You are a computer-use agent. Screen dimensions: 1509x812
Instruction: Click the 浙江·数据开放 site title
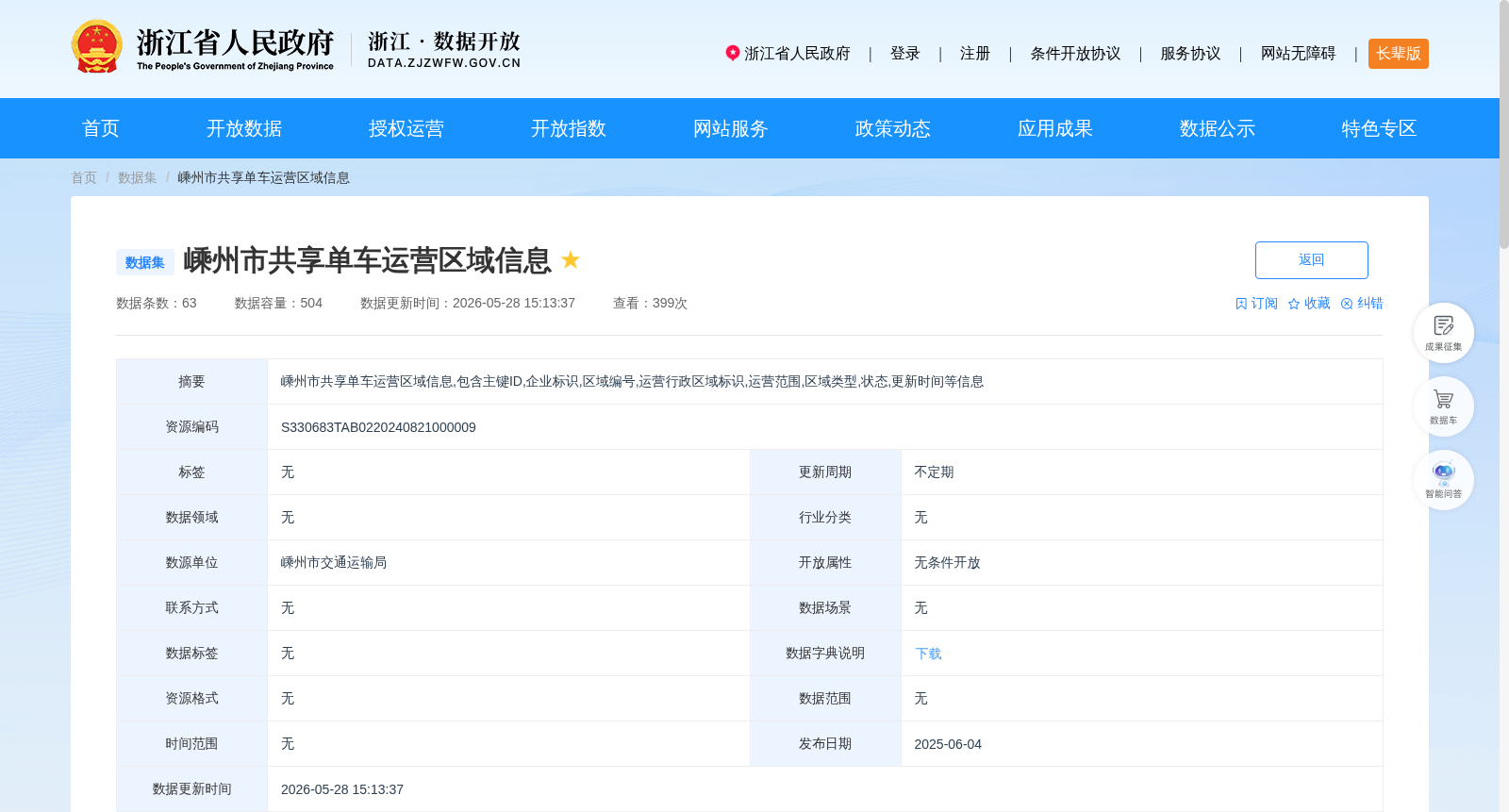[x=444, y=49]
